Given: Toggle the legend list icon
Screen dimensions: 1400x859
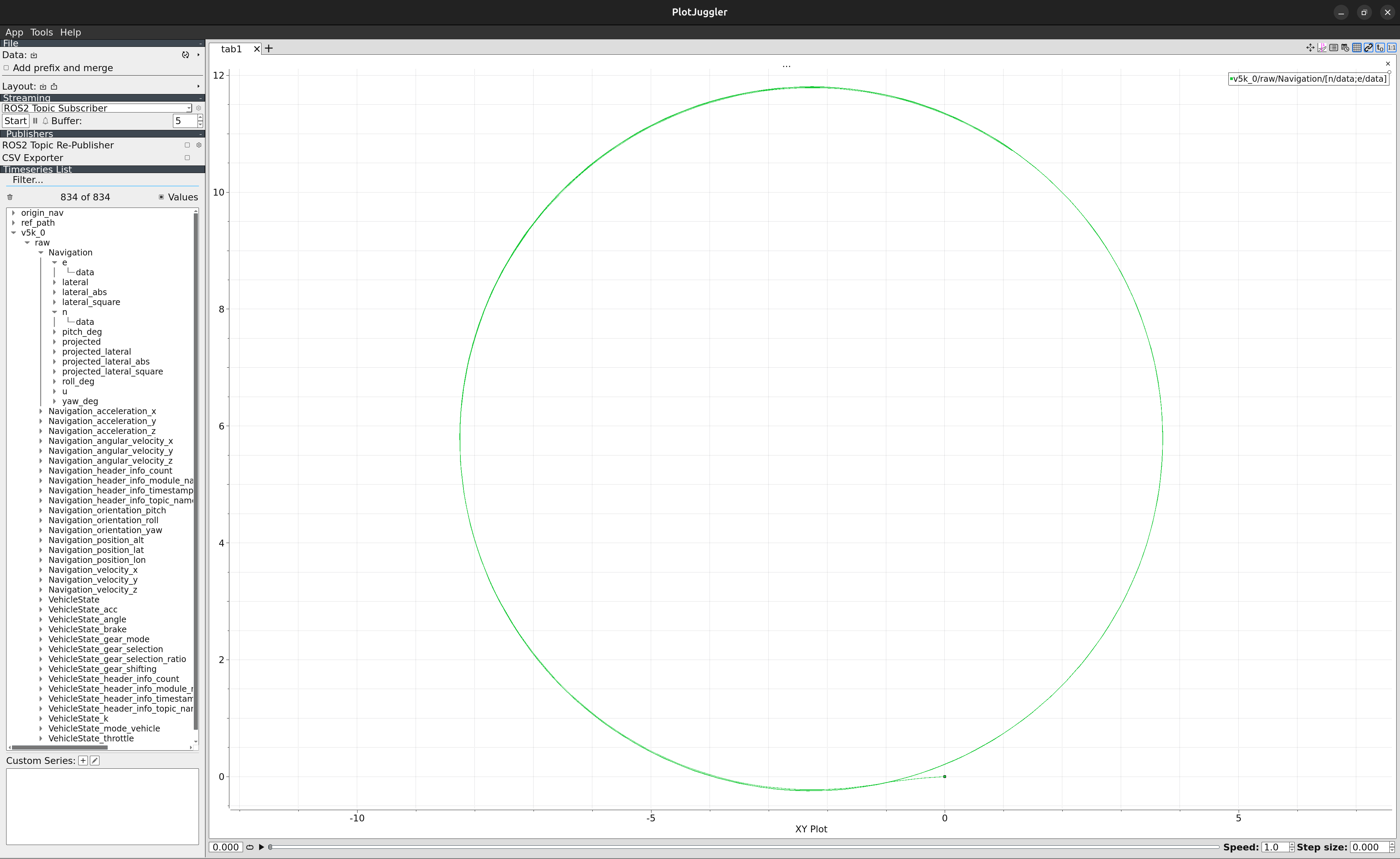Looking at the screenshot, I should point(1334,48).
